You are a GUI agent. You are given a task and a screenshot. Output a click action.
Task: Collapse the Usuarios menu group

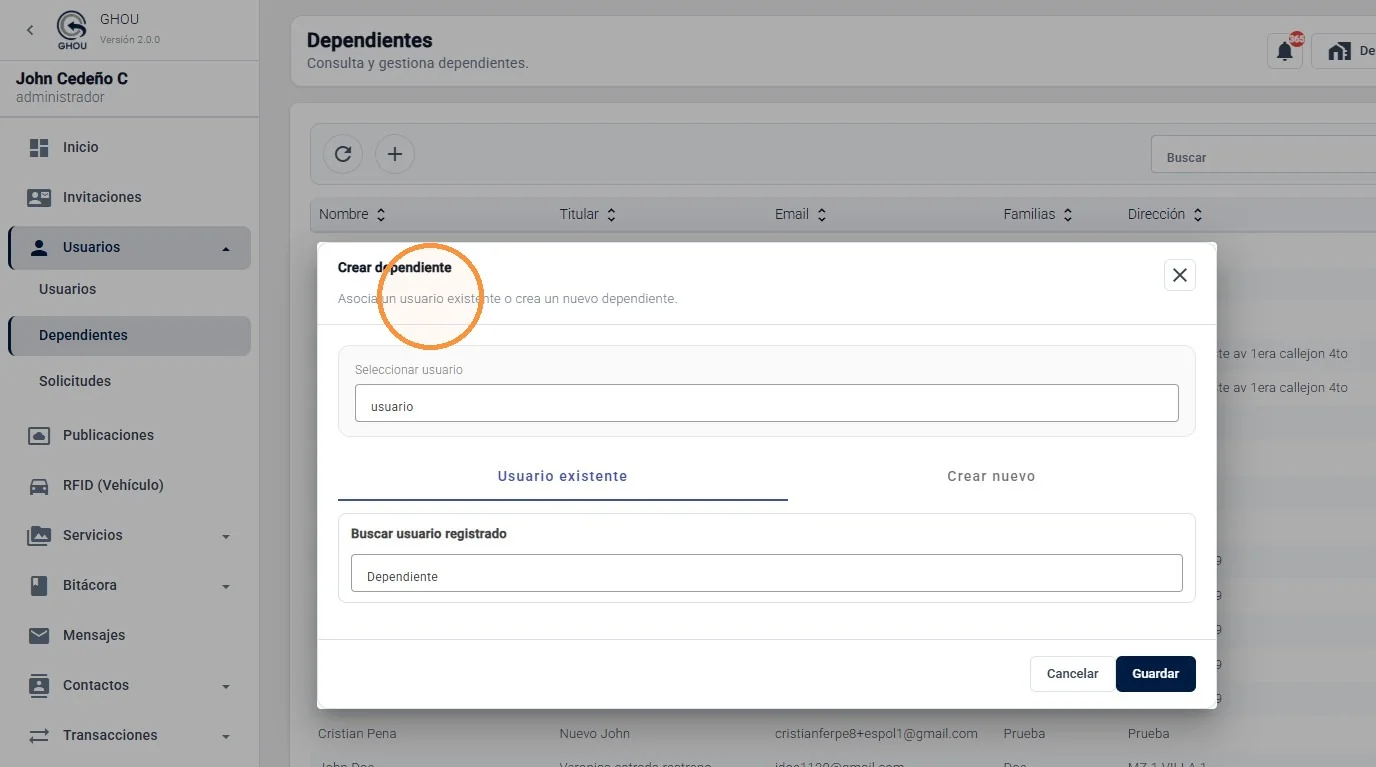point(129,247)
